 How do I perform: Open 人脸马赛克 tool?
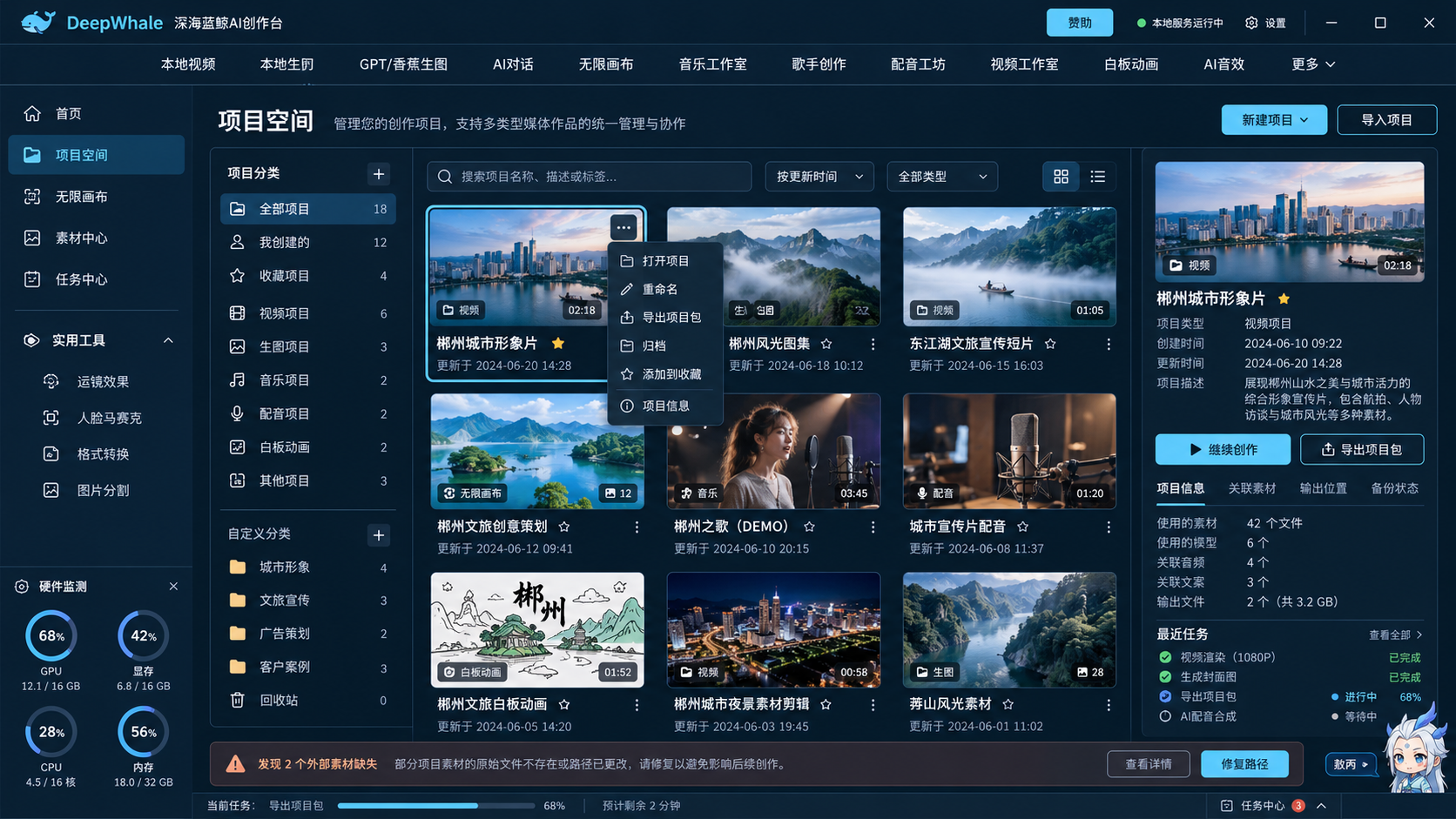pos(92,418)
